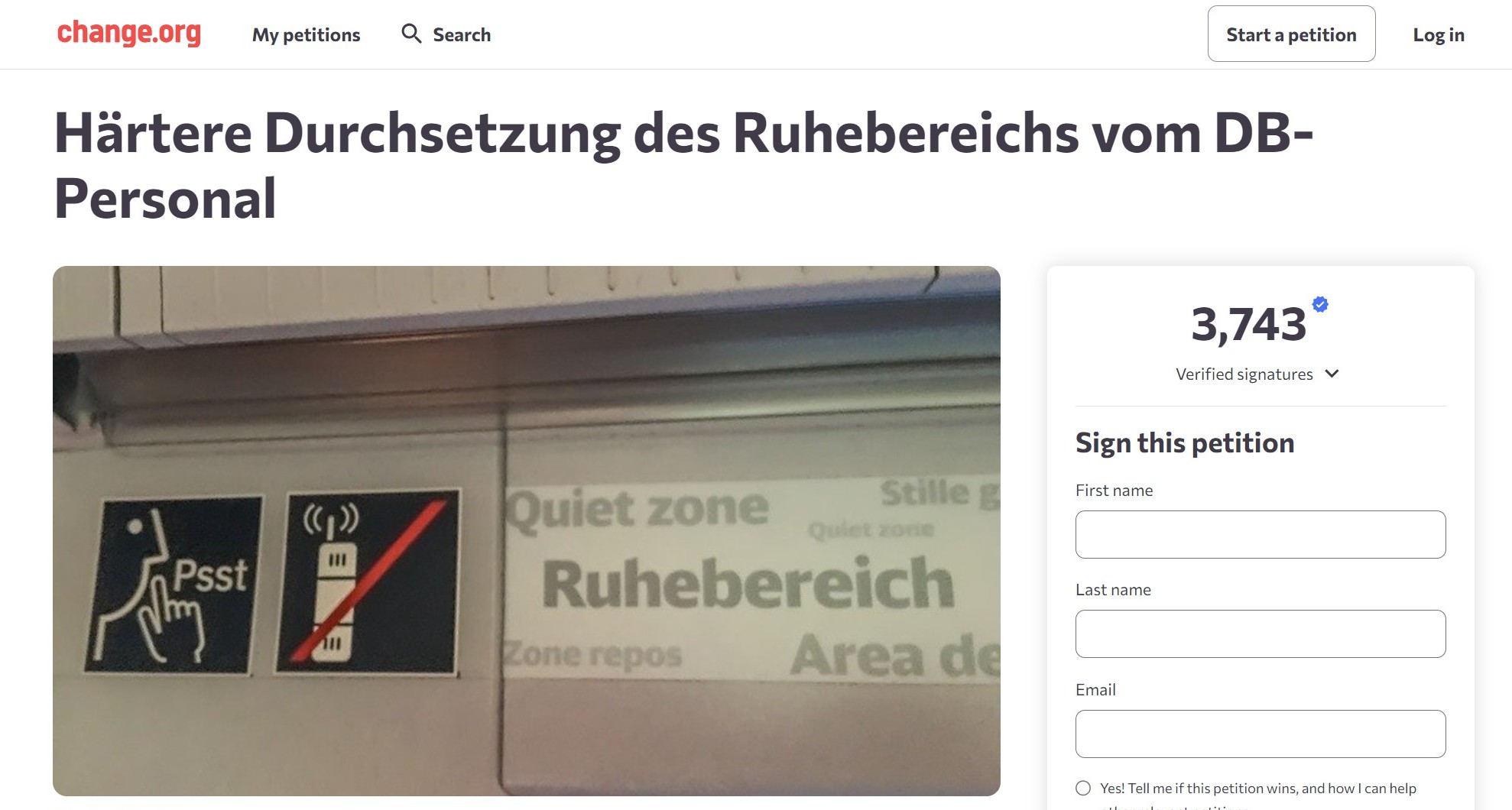This screenshot has height=810, width=1512.
Task: Click the no-phone sign in photo
Action: (368, 582)
